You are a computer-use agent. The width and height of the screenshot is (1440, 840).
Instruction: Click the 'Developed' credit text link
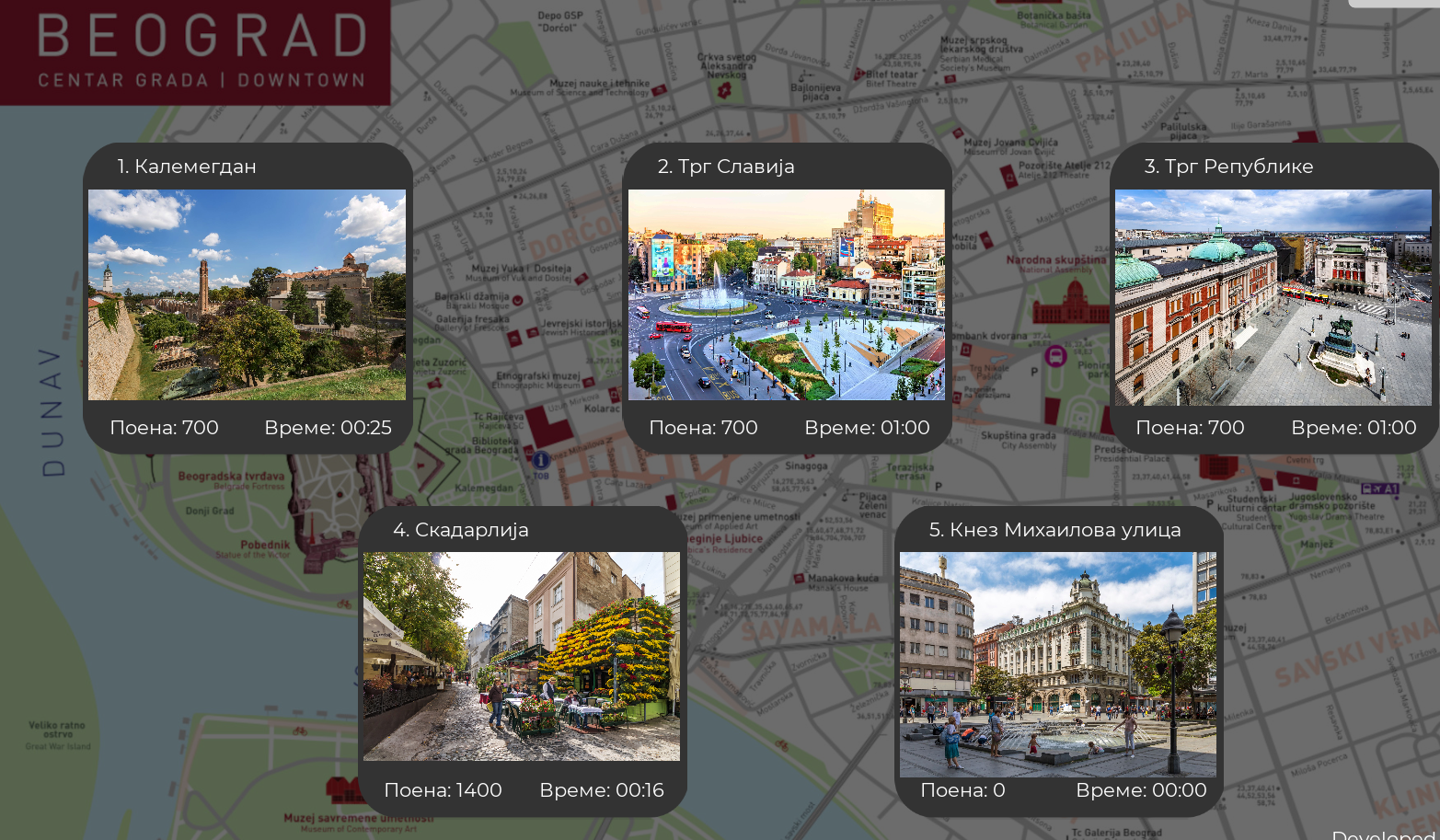(x=1383, y=834)
